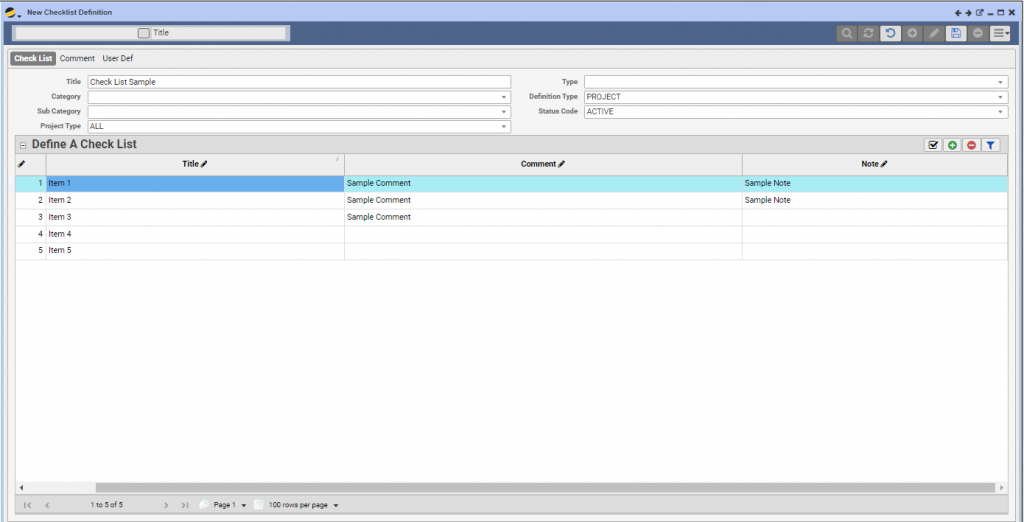This screenshot has width=1024, height=522.
Task: Toggle the select-all checkmark icon in grid toolbar
Action: pos(933,145)
